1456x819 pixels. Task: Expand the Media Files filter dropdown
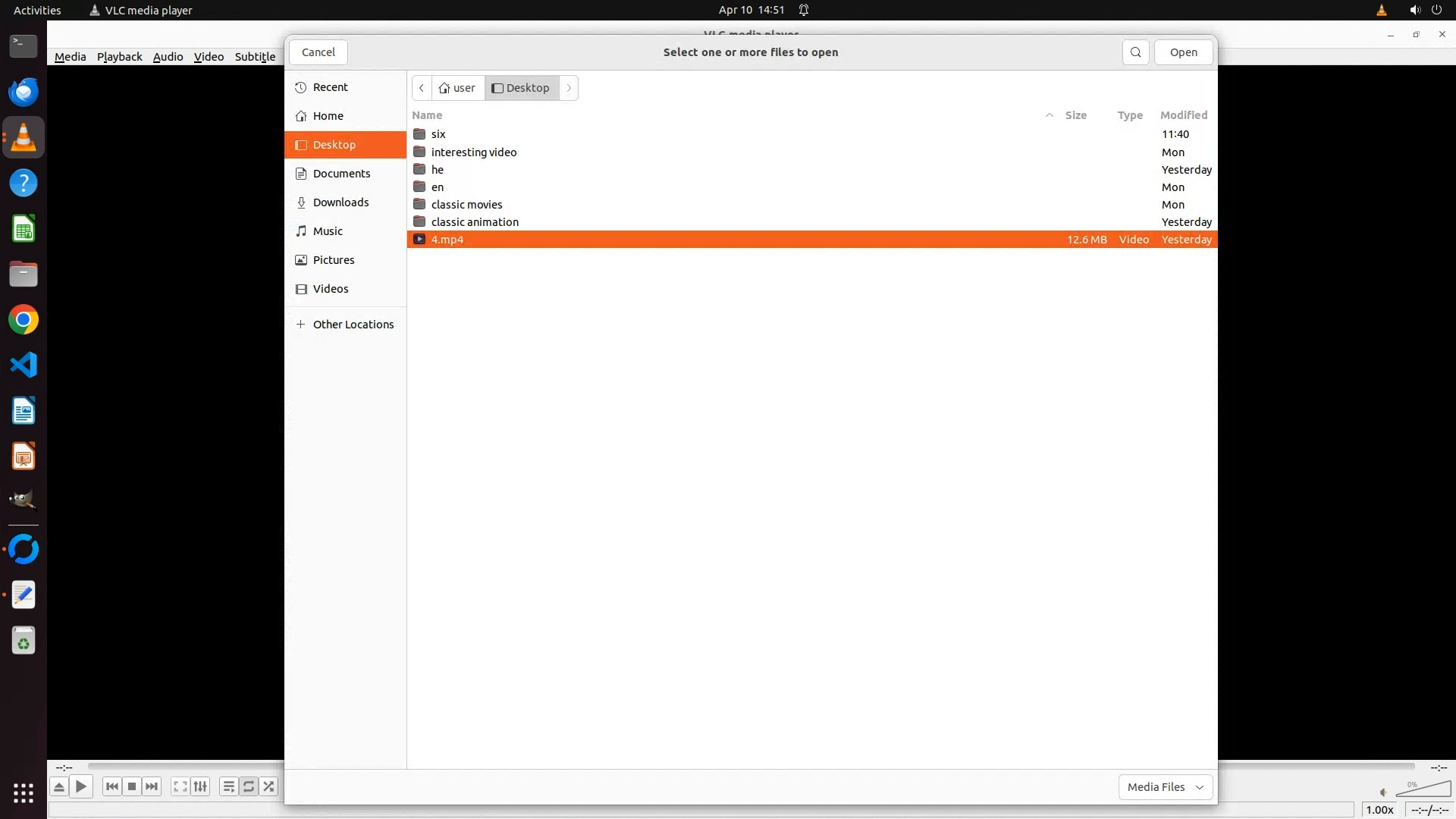(1165, 787)
